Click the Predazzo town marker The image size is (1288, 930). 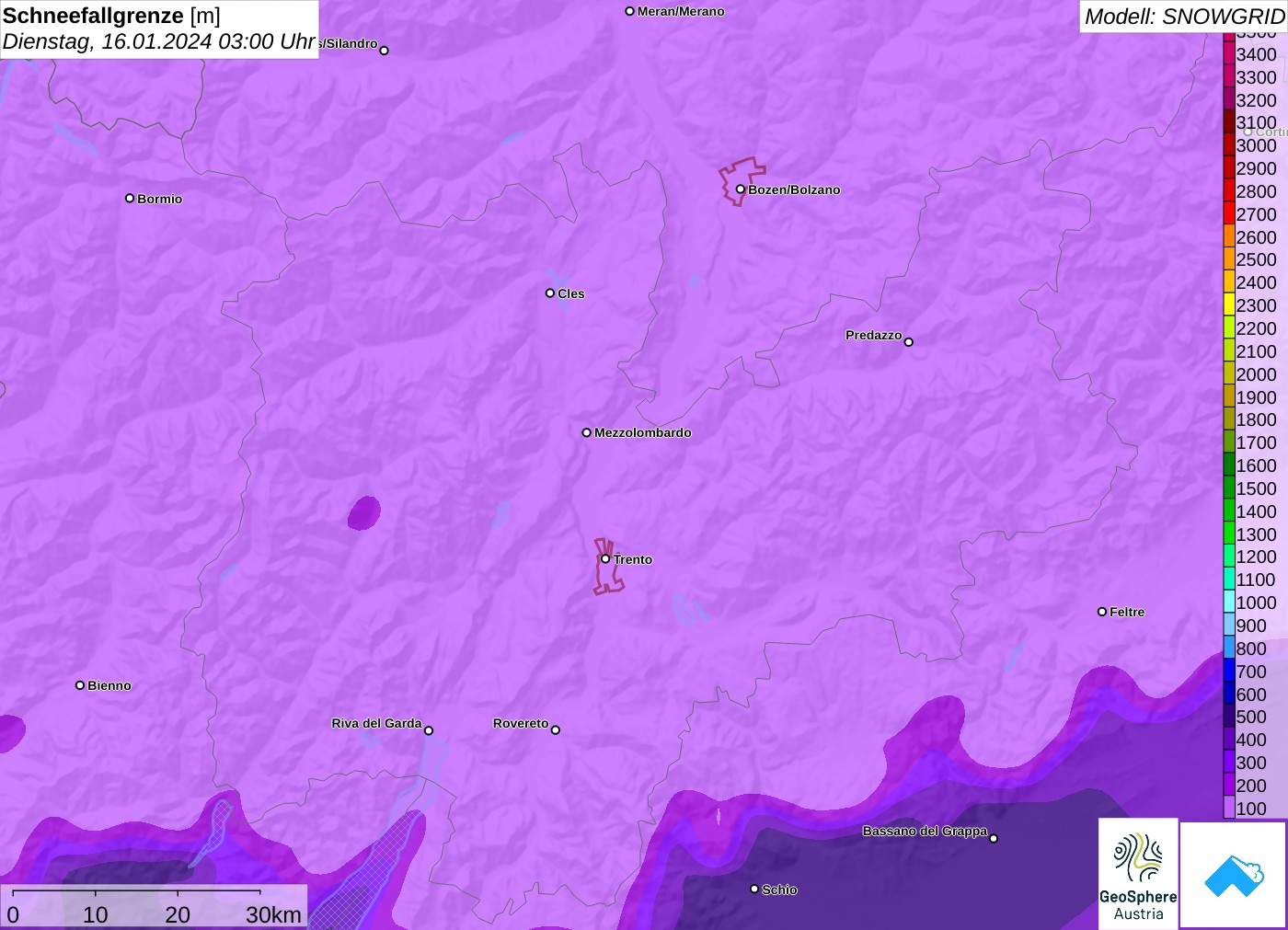909,342
